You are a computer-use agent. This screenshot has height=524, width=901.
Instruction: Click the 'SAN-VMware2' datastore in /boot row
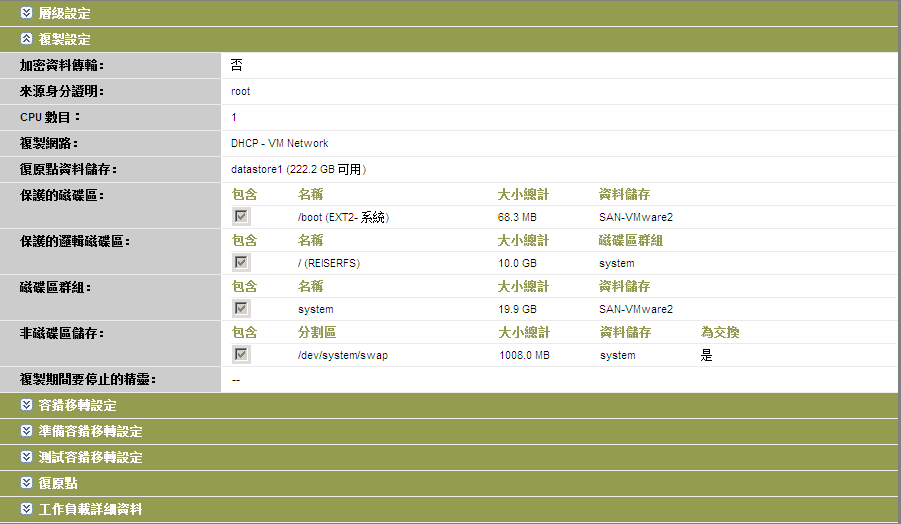click(x=636, y=217)
